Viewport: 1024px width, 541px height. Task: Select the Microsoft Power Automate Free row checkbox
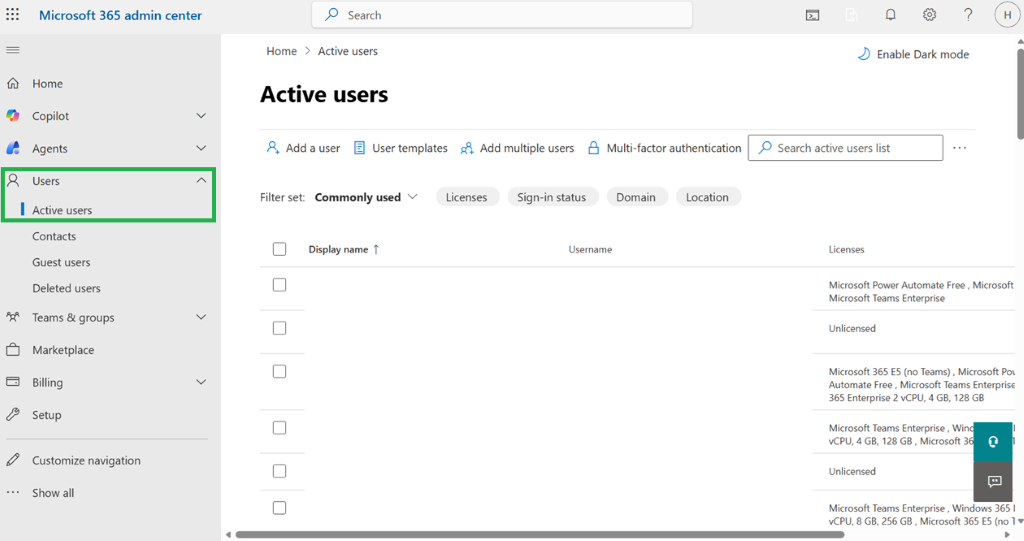click(280, 285)
